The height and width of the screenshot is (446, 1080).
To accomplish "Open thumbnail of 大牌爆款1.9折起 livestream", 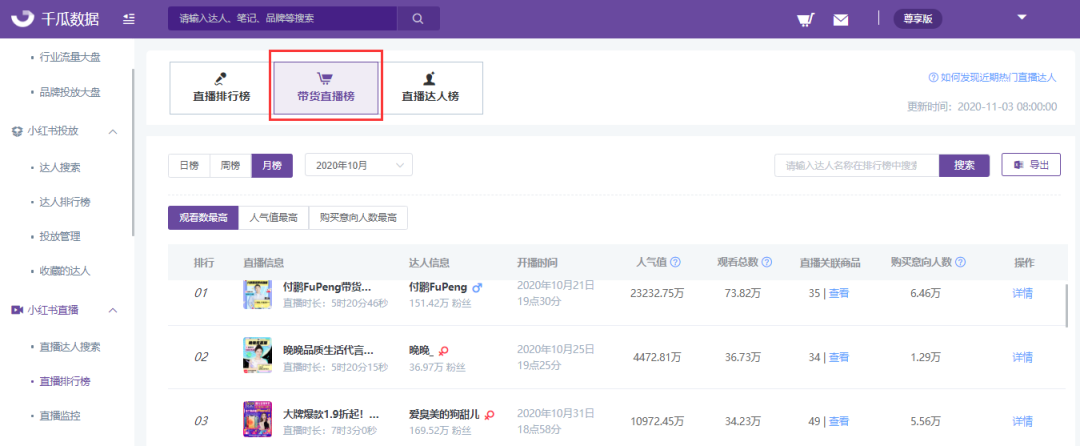I will pyautogui.click(x=257, y=418).
